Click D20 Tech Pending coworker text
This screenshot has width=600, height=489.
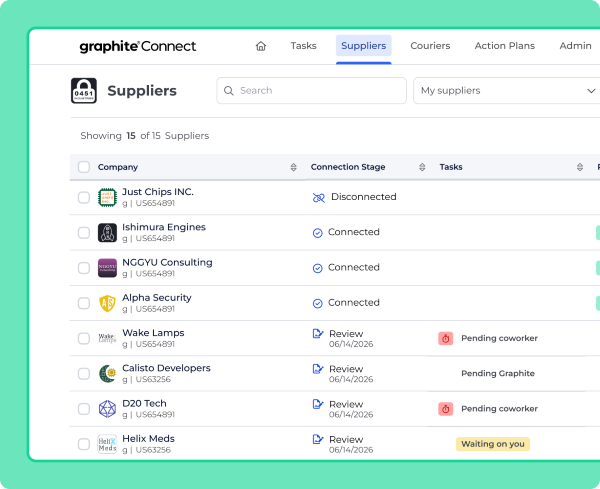[499, 409]
